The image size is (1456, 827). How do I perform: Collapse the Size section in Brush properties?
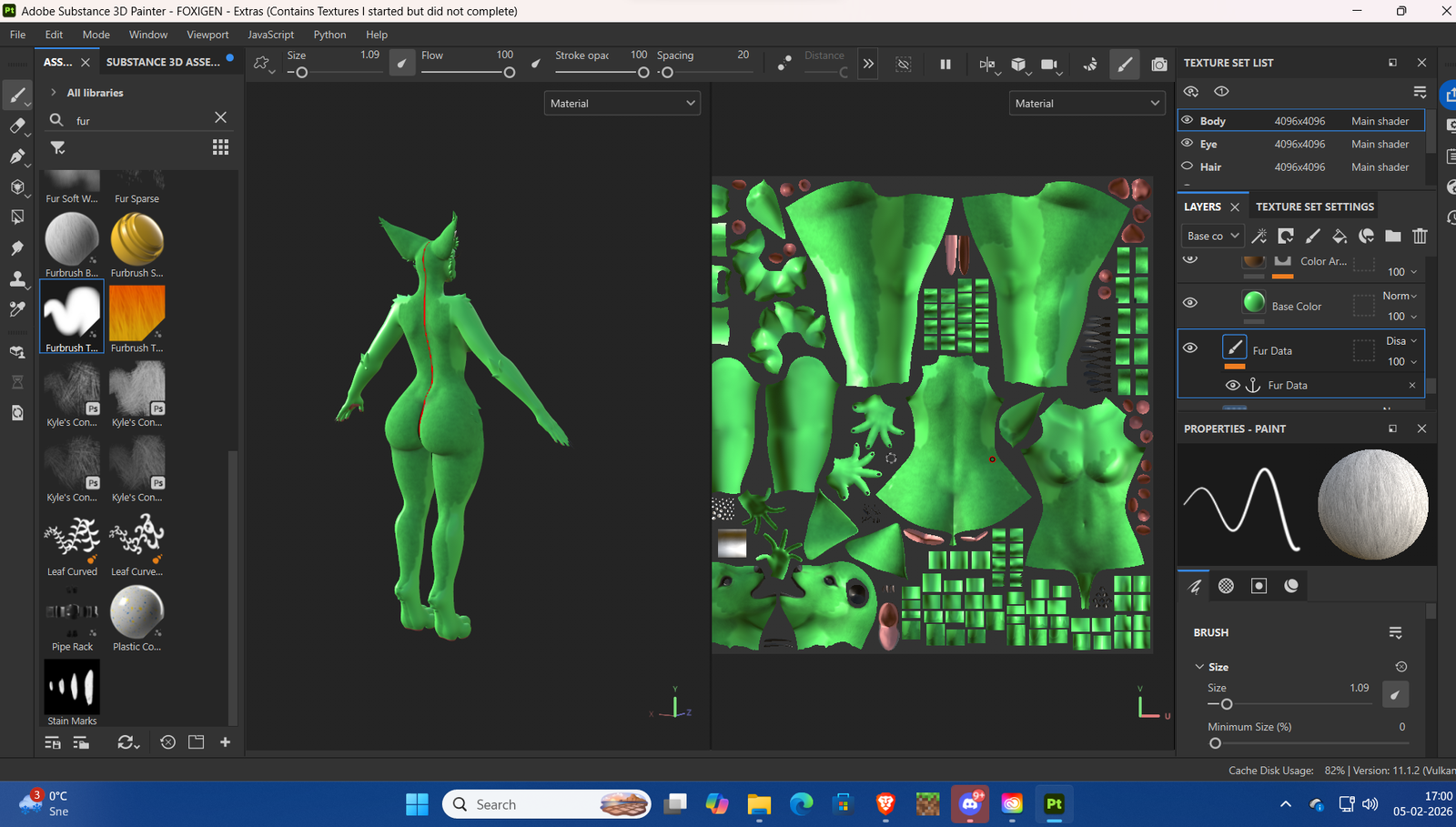pos(1199,667)
